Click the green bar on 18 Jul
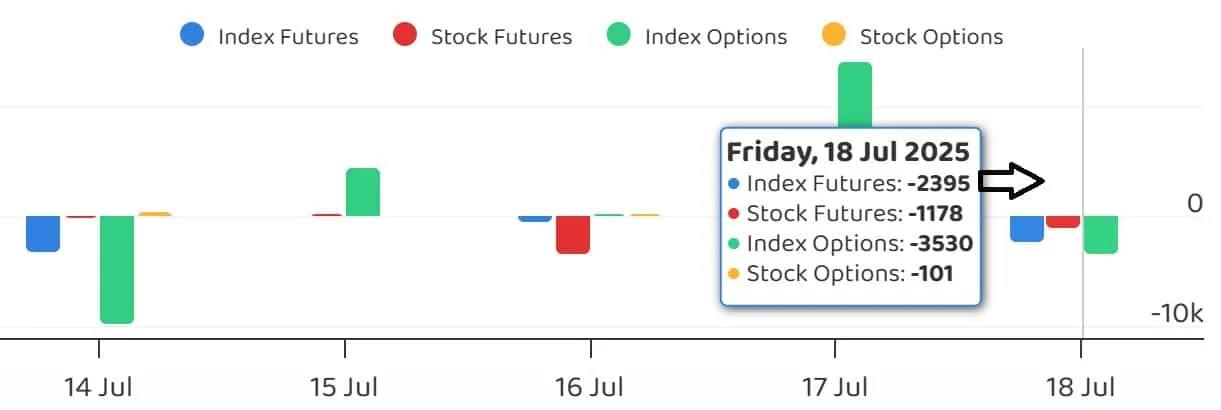Image resolution: width=1221 pixels, height=410 pixels. click(1101, 234)
